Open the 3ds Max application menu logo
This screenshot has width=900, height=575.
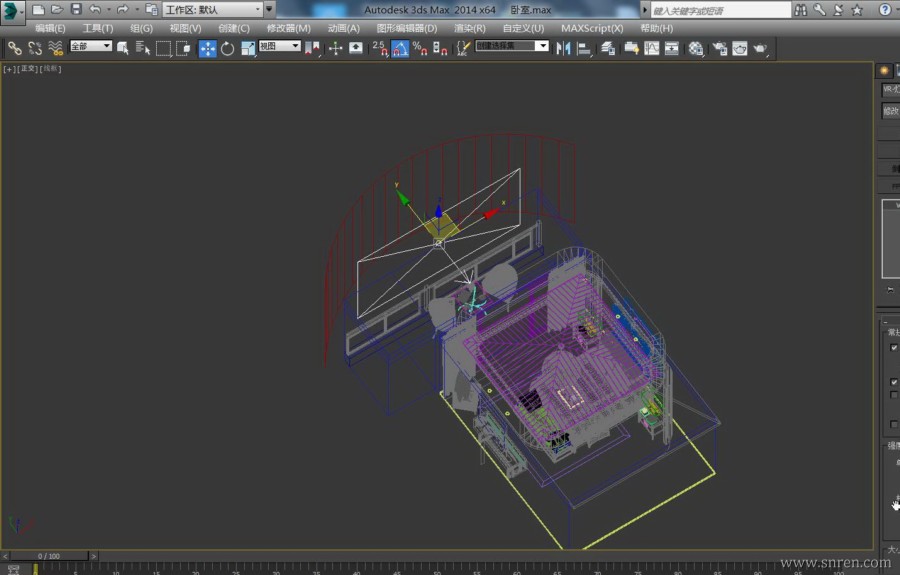coord(11,11)
